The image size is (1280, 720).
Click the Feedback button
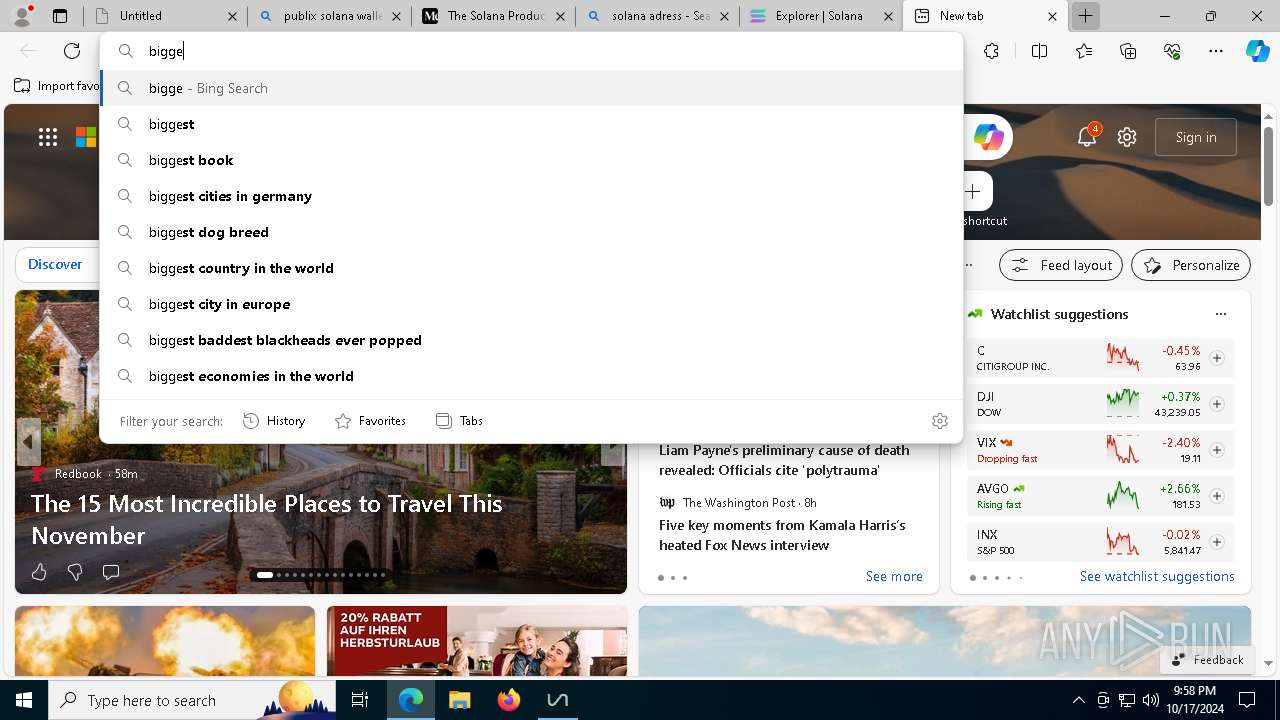[x=1207, y=659]
